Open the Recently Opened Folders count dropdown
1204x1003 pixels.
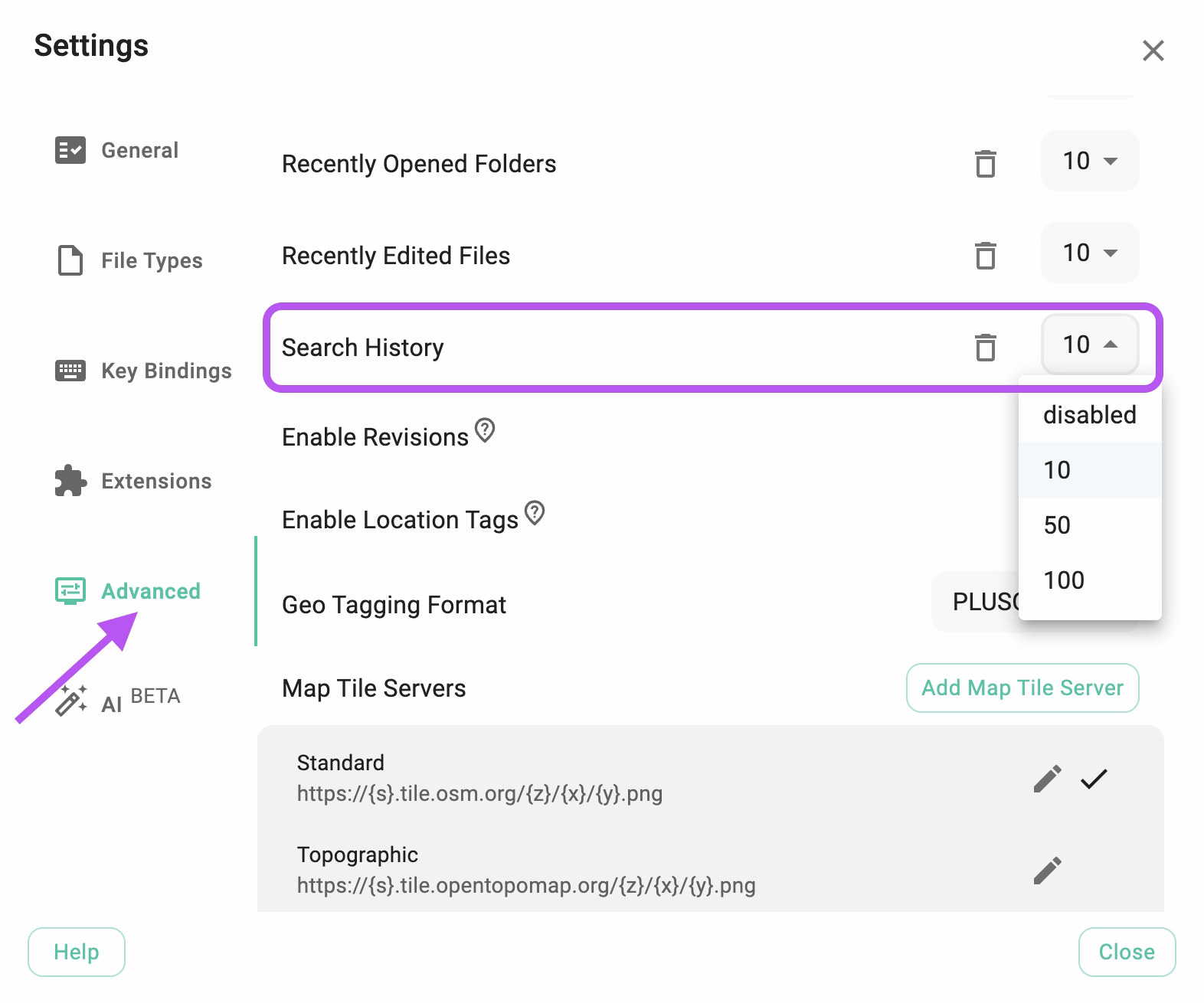tap(1088, 161)
